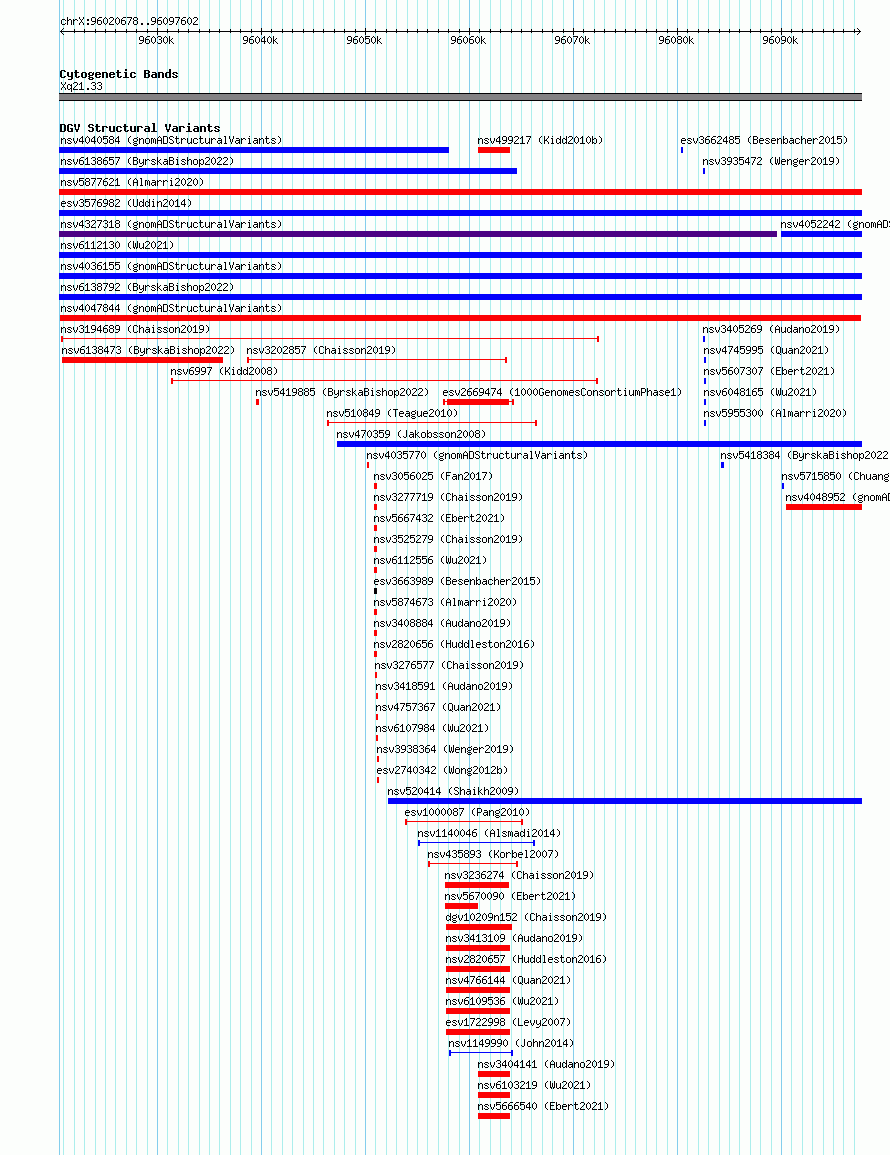
Task: Select the nsv4745995 (Quan2021) label
Action: tap(766, 350)
